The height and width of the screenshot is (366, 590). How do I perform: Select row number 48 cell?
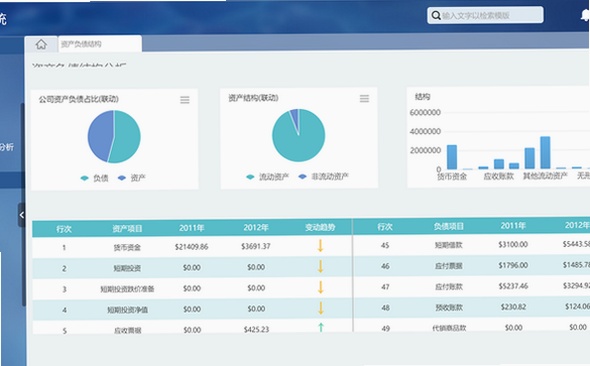(x=385, y=308)
